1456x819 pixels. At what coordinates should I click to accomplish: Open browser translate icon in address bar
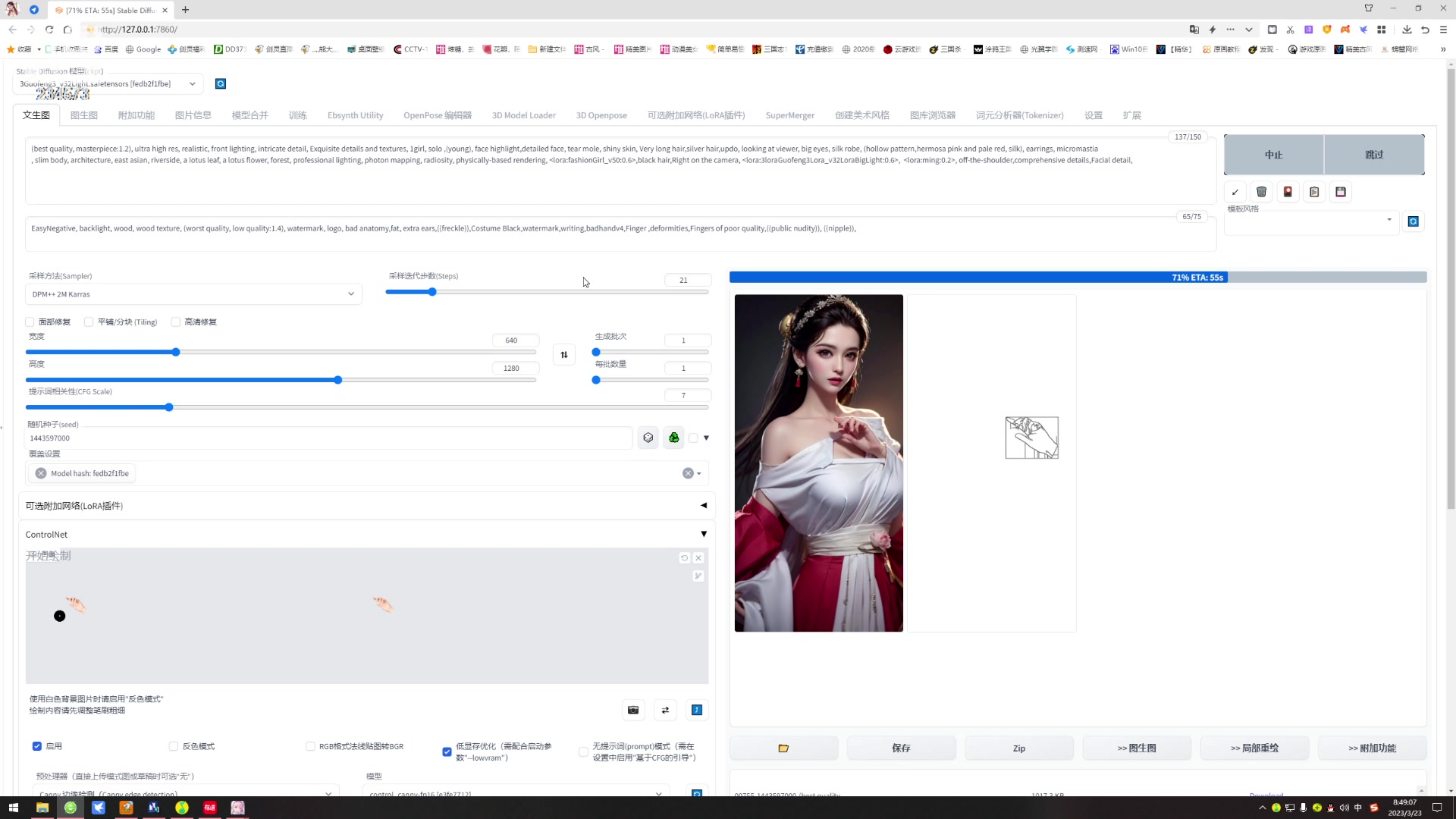pos(1194,30)
